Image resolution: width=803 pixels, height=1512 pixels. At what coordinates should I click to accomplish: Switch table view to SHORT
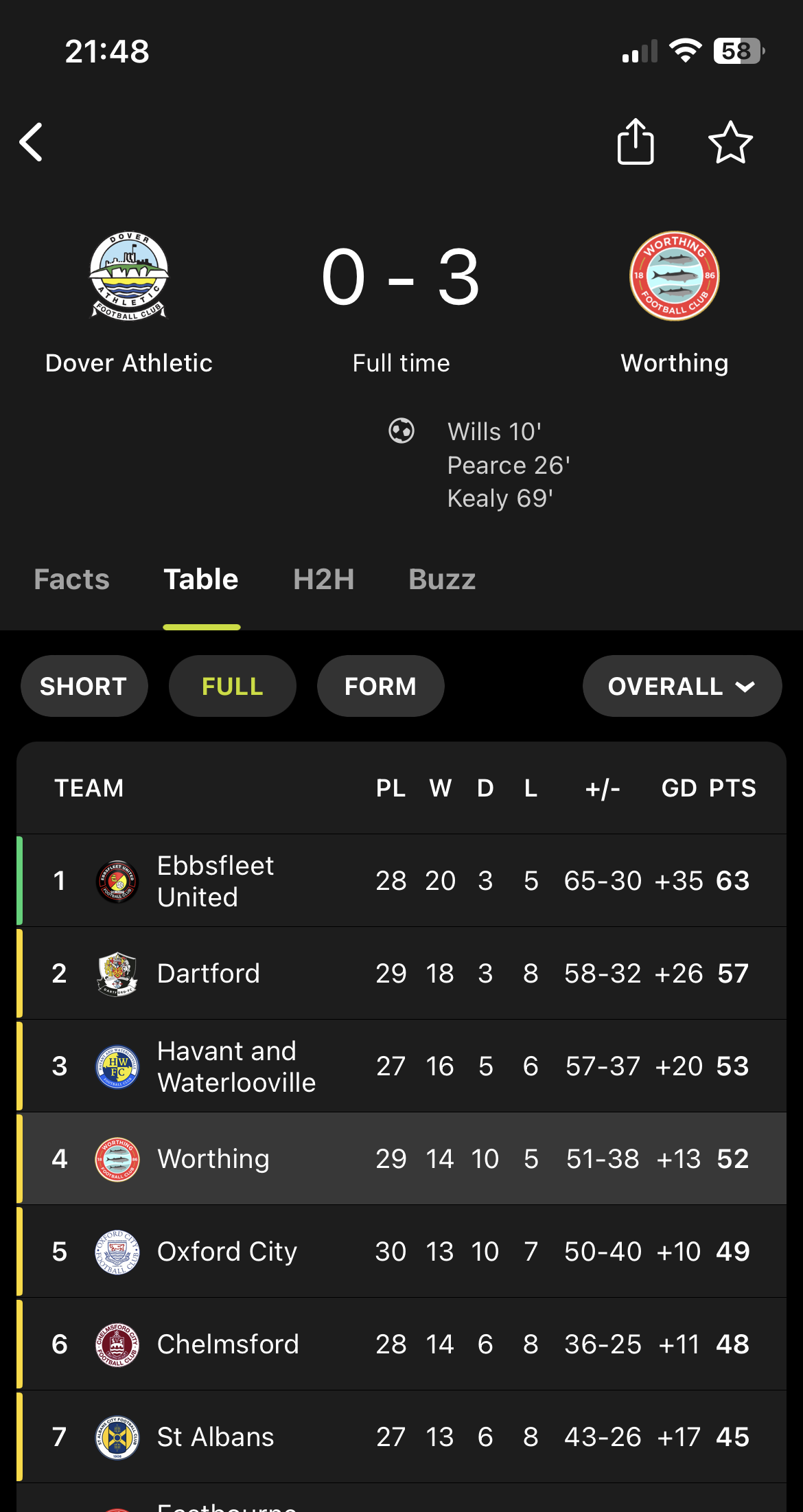tap(84, 686)
